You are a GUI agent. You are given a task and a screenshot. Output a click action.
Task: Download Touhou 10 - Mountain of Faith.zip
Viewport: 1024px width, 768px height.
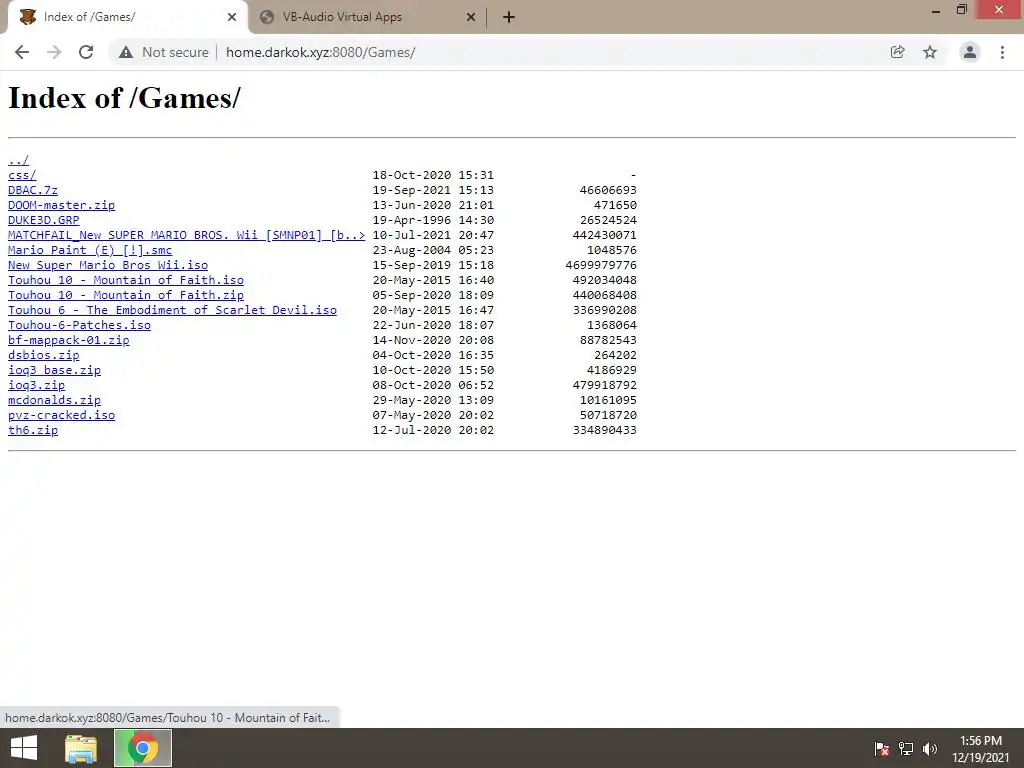pyautogui.click(x=126, y=295)
